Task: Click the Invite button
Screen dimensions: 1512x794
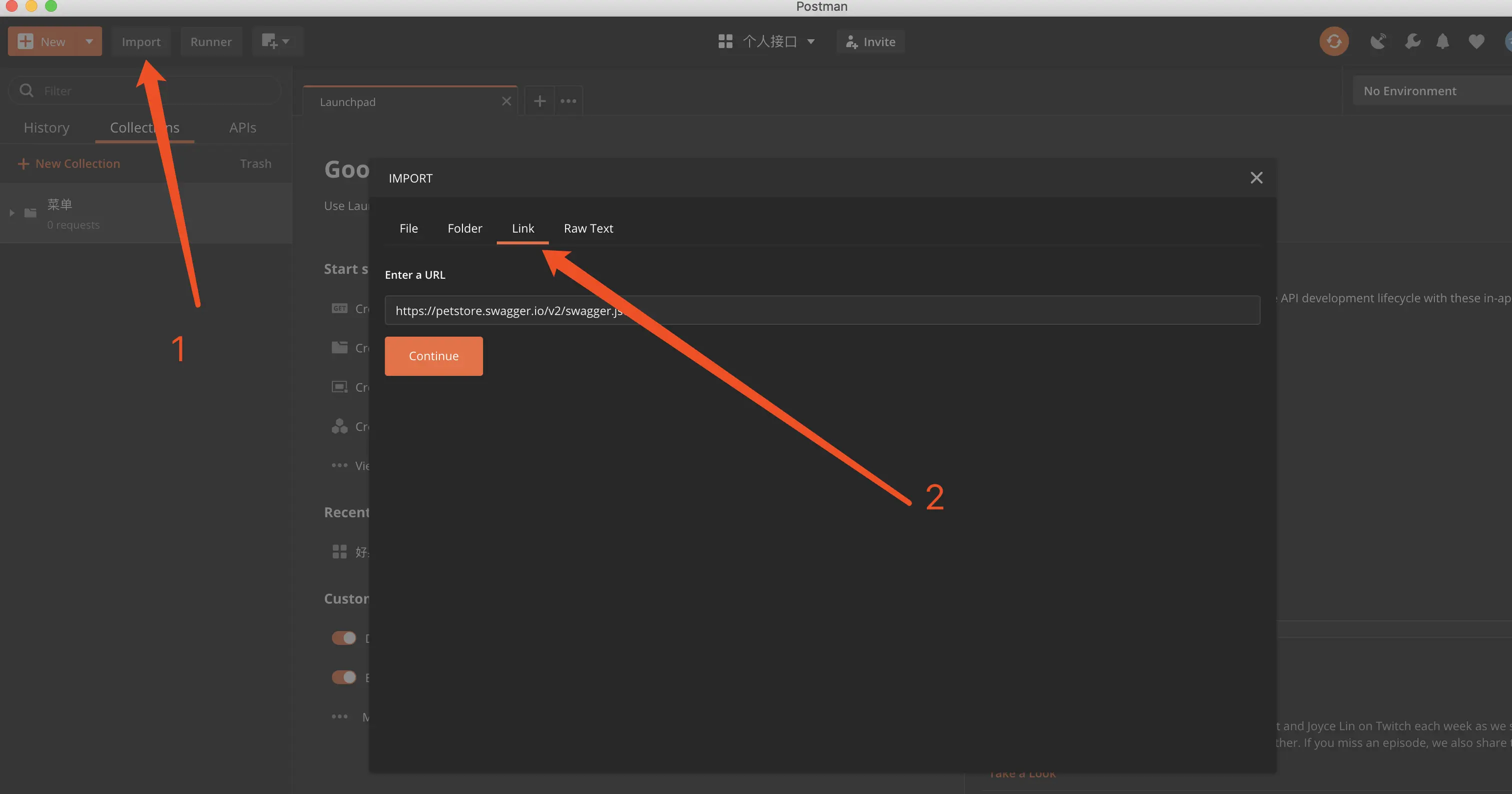Action: coord(870,41)
